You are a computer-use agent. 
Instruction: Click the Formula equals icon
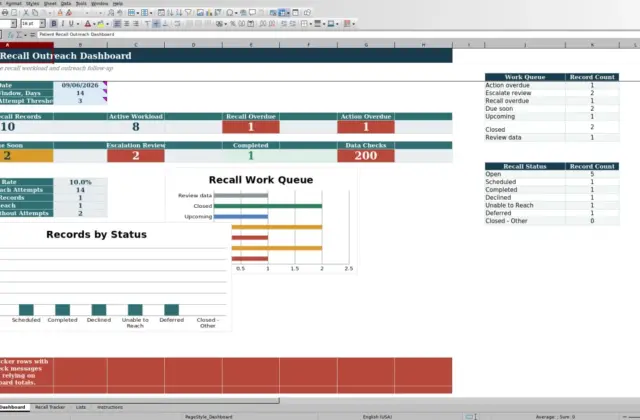point(32,35)
